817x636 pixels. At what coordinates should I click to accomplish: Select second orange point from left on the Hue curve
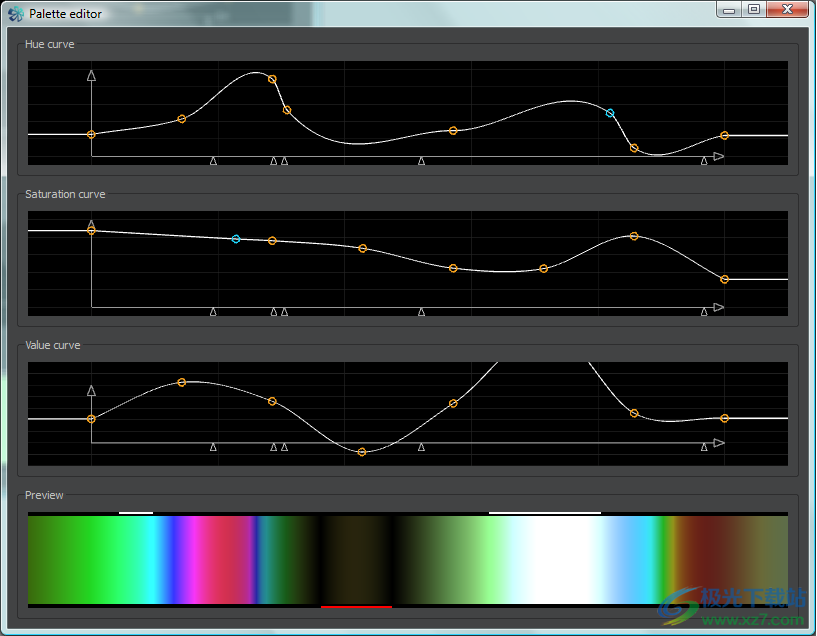[182, 119]
